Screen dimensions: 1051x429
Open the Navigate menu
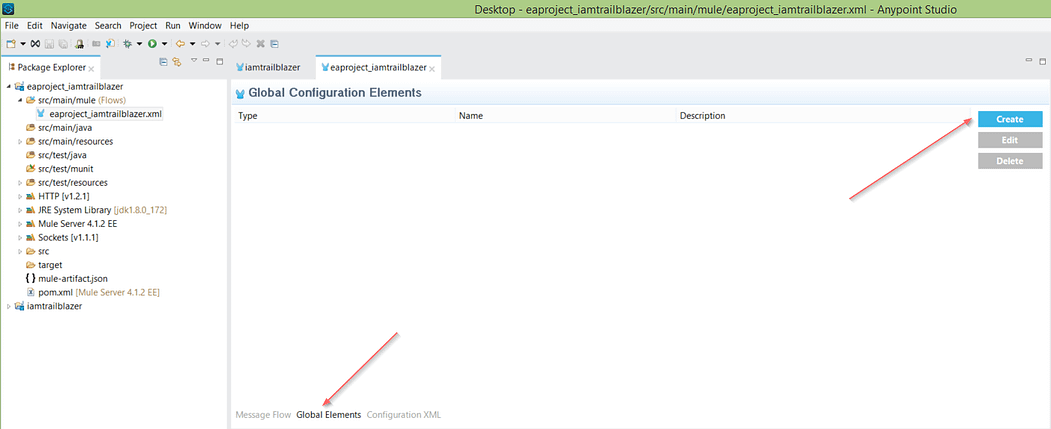coord(68,25)
